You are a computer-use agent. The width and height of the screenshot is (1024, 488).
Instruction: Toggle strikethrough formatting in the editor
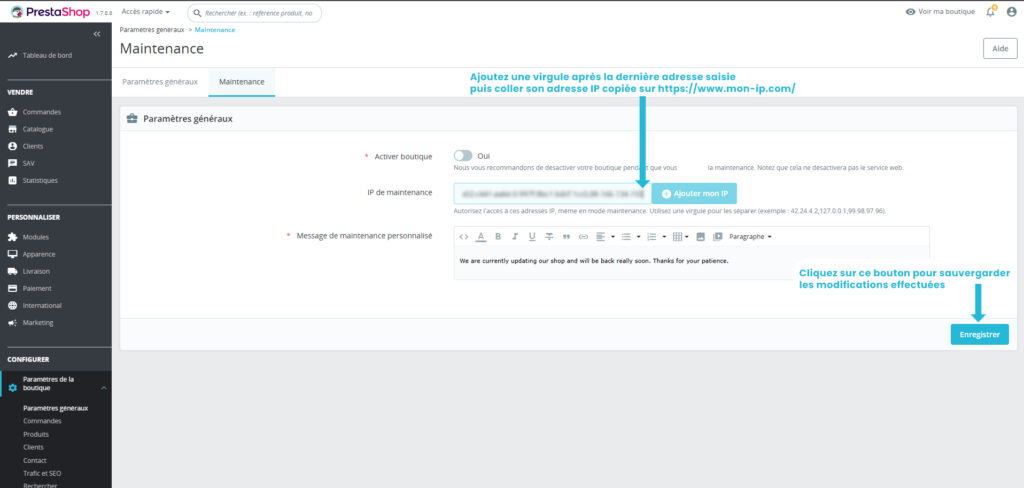(x=549, y=236)
